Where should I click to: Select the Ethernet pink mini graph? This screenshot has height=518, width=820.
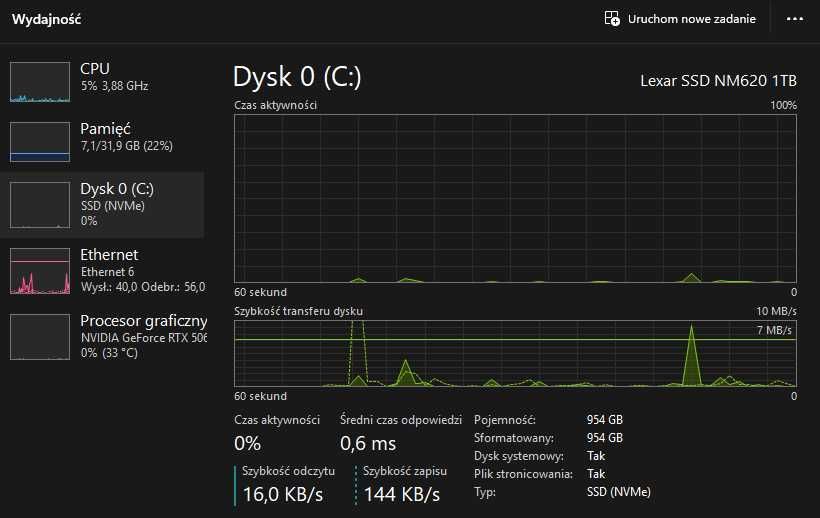pyautogui.click(x=40, y=271)
